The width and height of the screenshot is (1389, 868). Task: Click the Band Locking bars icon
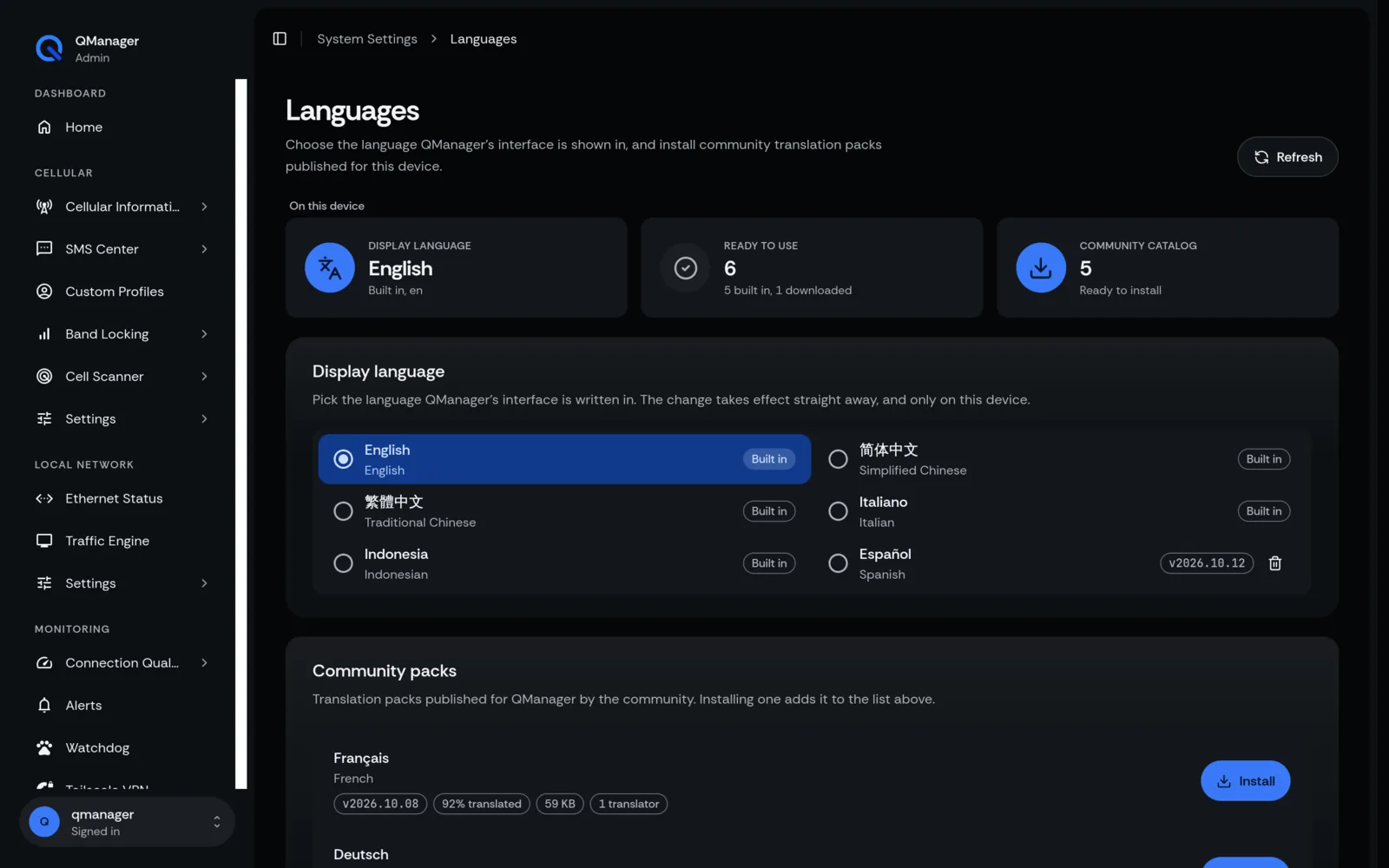[44, 334]
